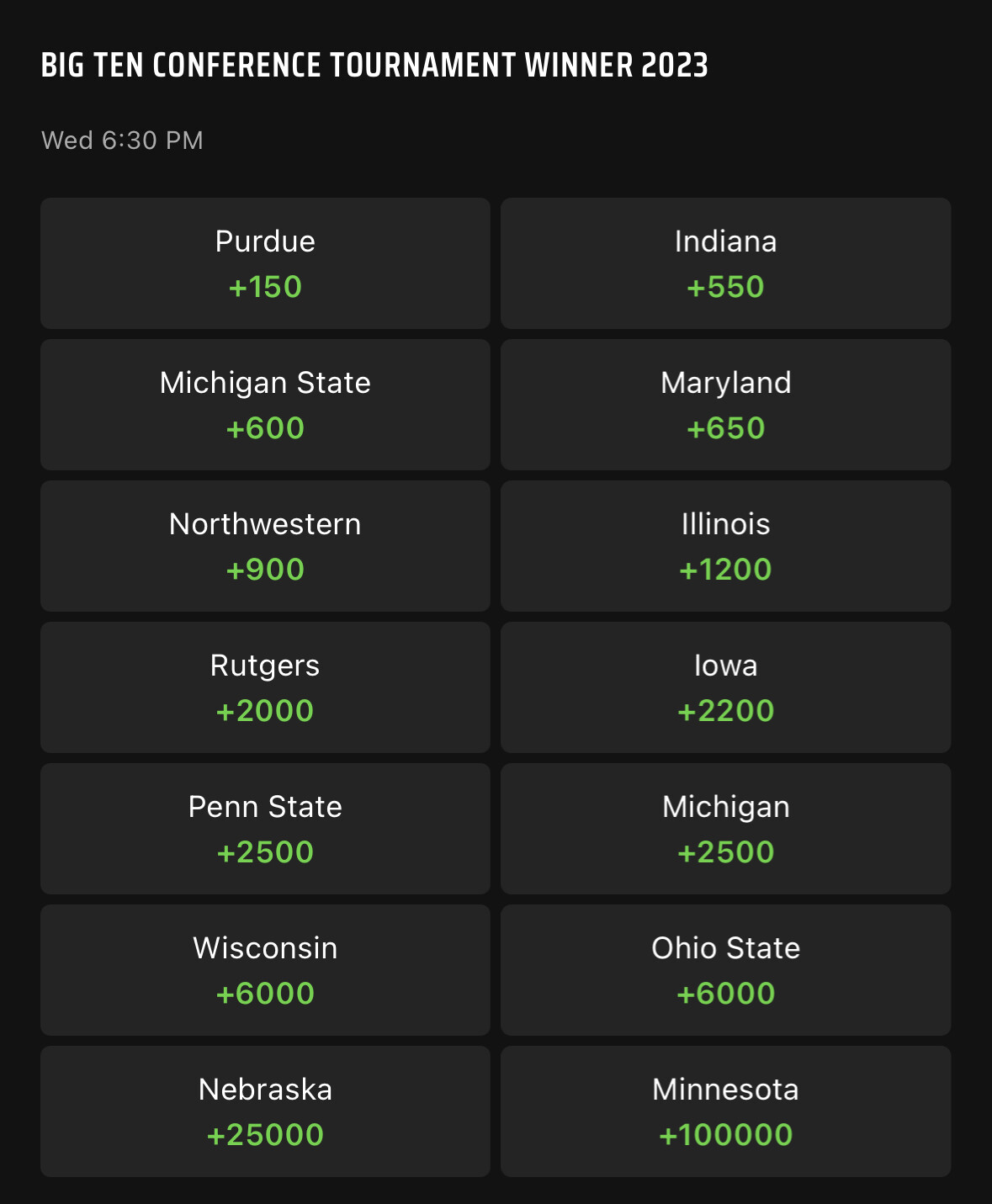Viewport: 992px width, 1204px height.
Task: Select Purdue +150 odds
Action: coord(265,263)
